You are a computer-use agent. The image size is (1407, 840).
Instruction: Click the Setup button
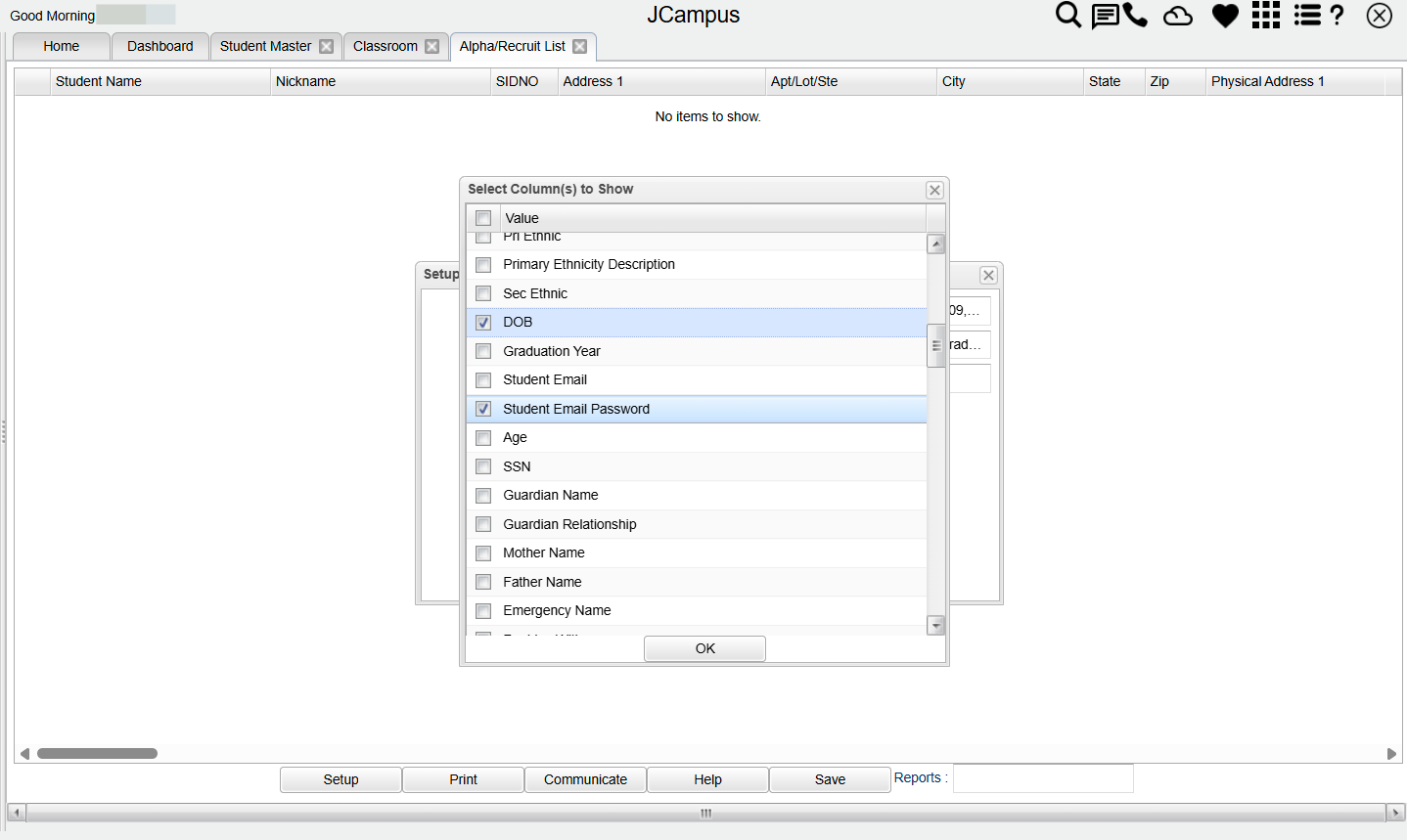click(340, 779)
